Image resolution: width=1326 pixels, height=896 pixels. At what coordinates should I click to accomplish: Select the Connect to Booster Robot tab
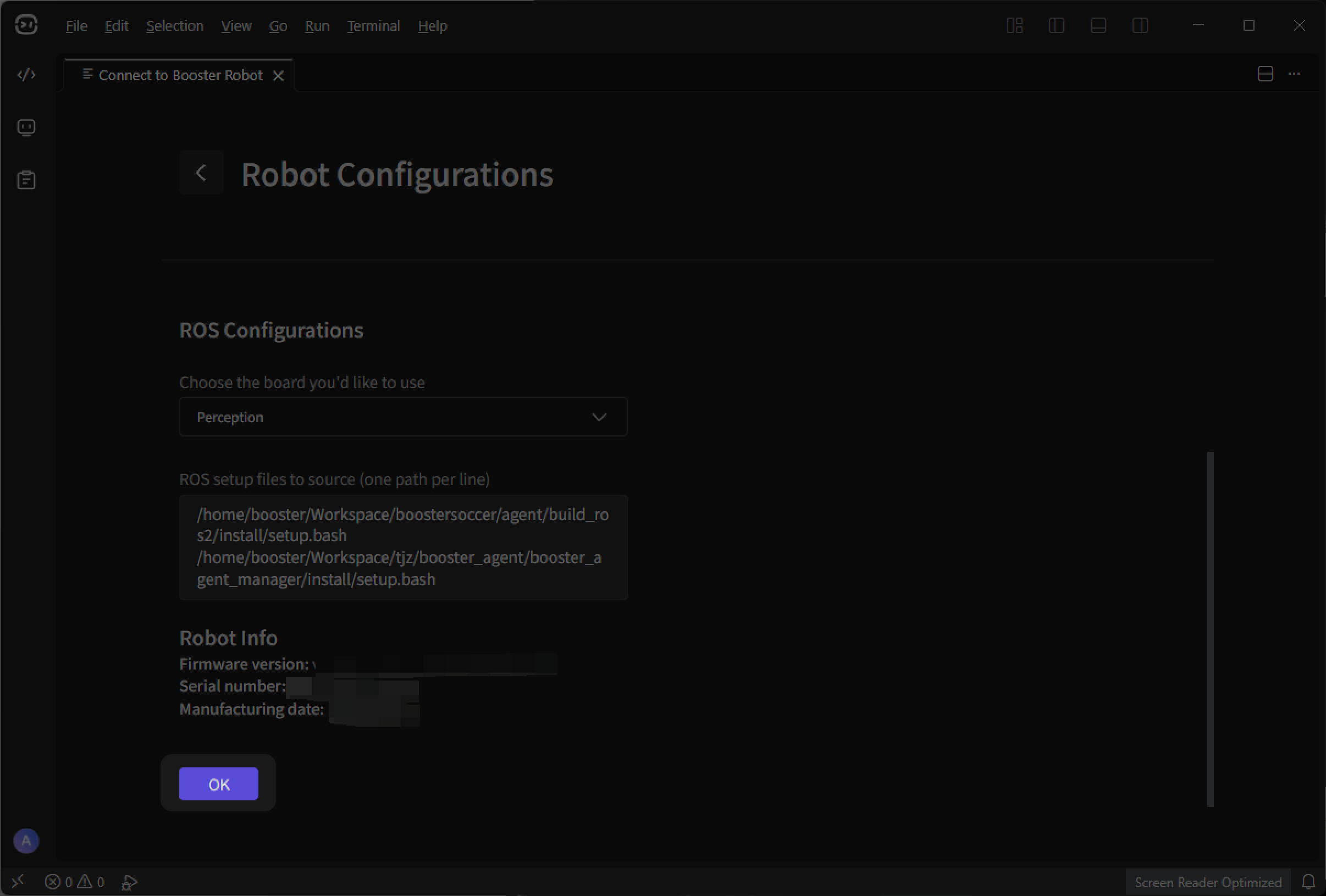point(179,75)
